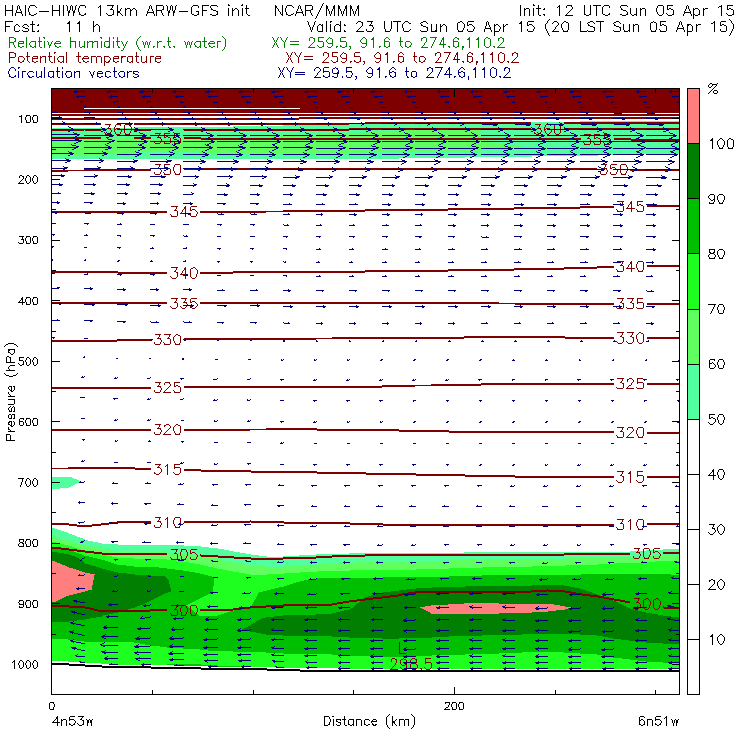
Task: Click the '700' pressure axis tick label
Action: pyautogui.click(x=28, y=482)
